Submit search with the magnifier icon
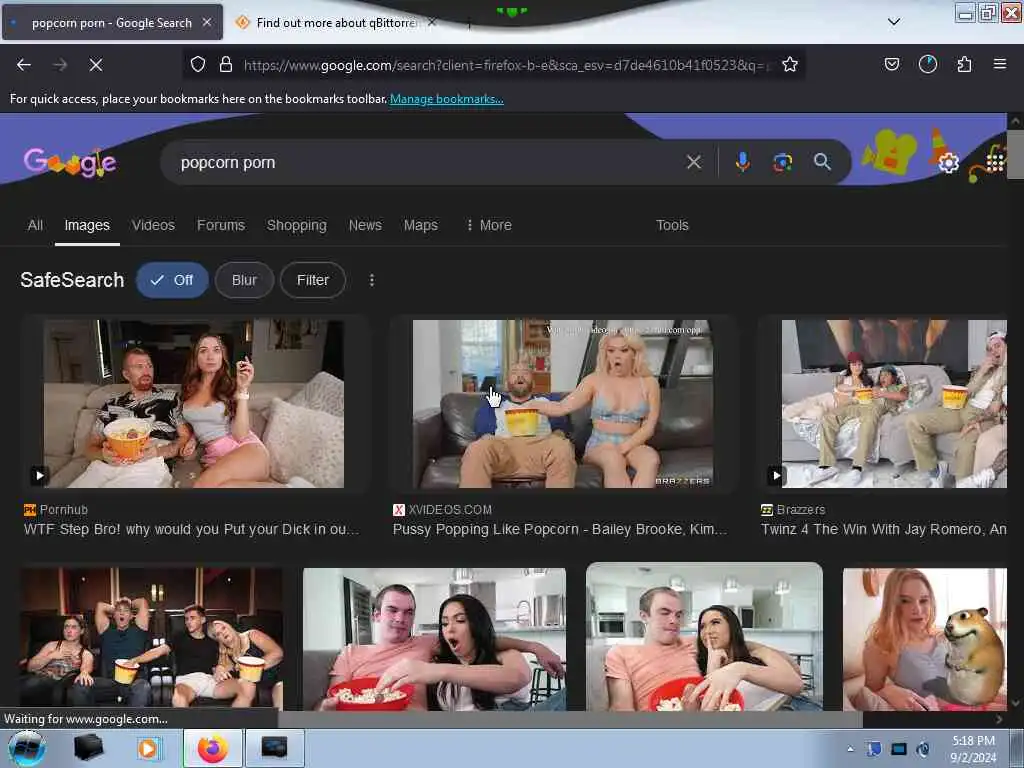 pos(822,162)
